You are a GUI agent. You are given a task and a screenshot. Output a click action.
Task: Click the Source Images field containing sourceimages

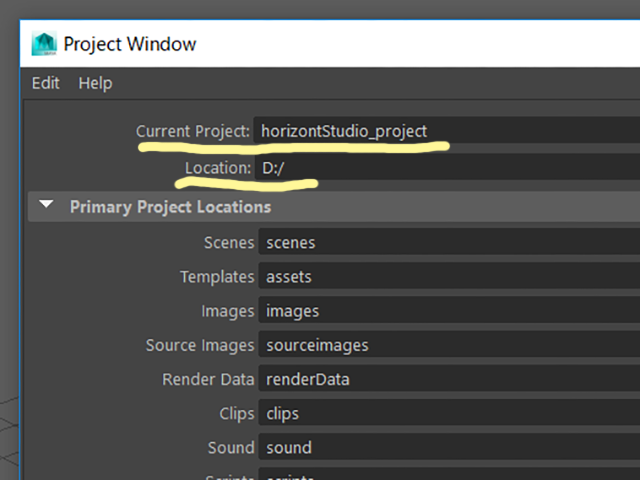tap(449, 345)
